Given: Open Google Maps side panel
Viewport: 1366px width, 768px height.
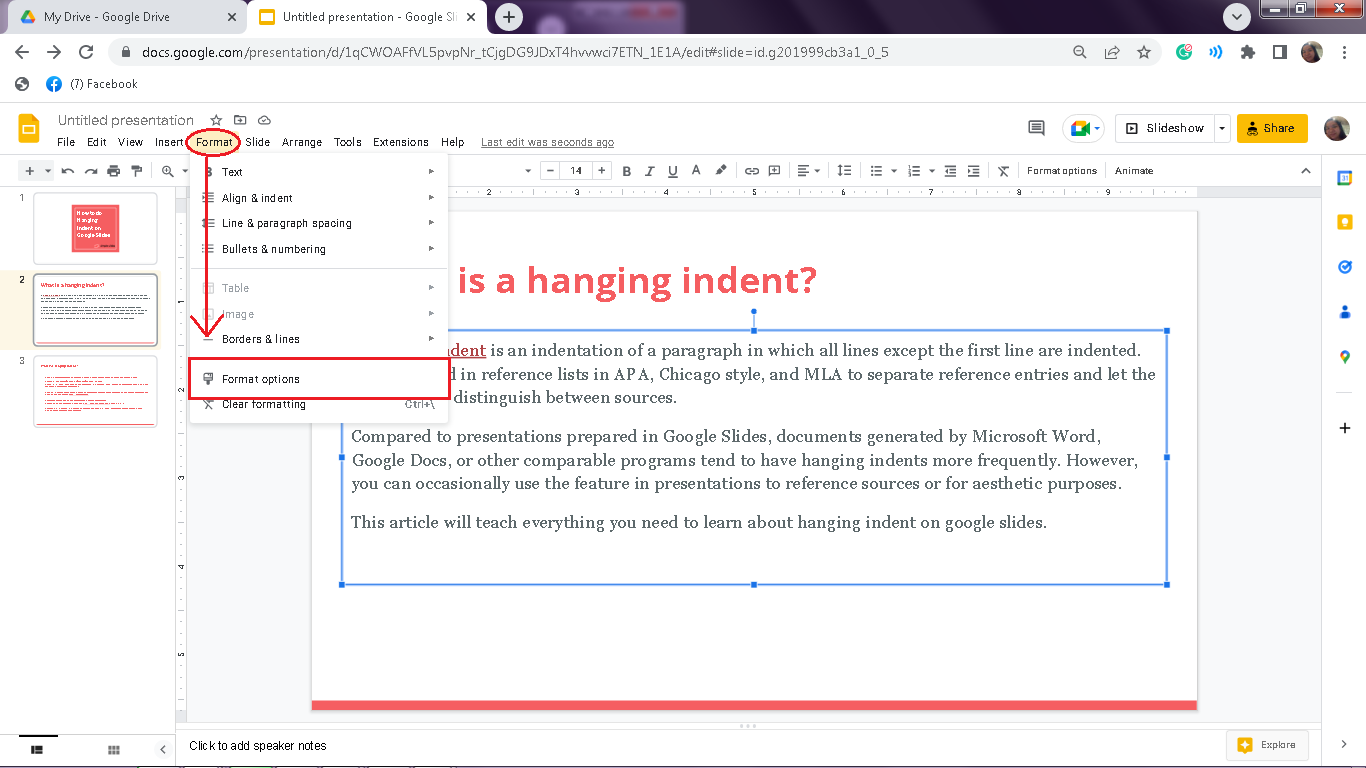Looking at the screenshot, I should pos(1345,357).
